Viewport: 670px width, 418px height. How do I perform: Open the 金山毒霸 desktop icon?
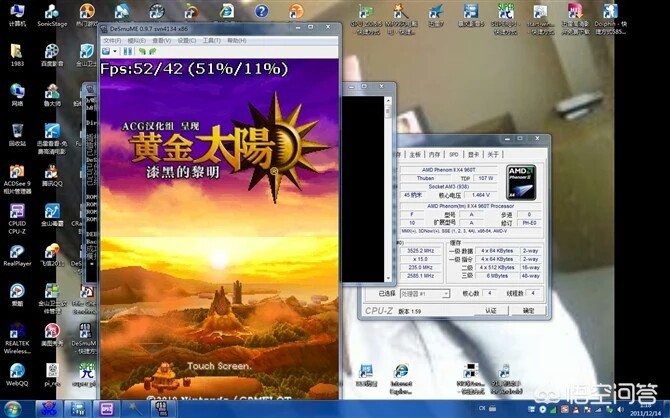click(52, 215)
